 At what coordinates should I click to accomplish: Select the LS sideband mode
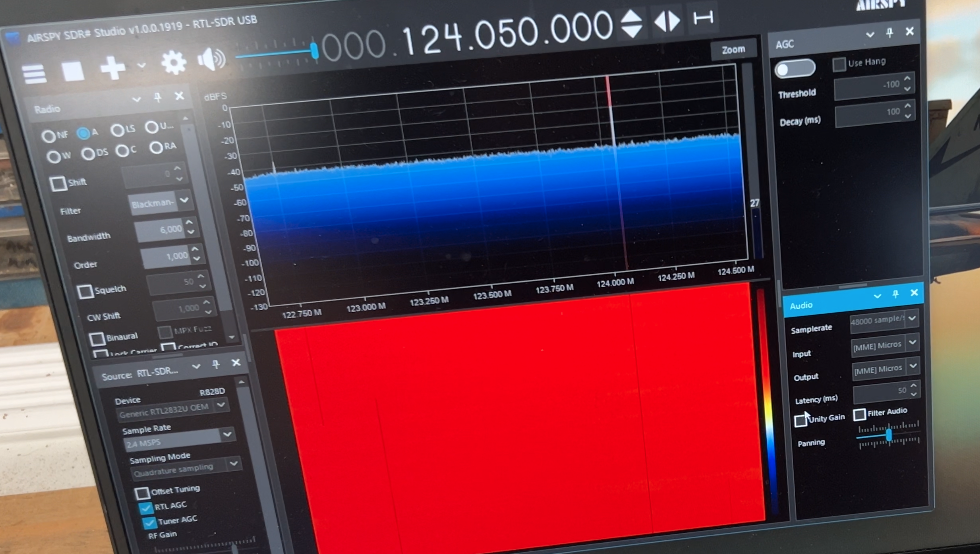click(118, 130)
